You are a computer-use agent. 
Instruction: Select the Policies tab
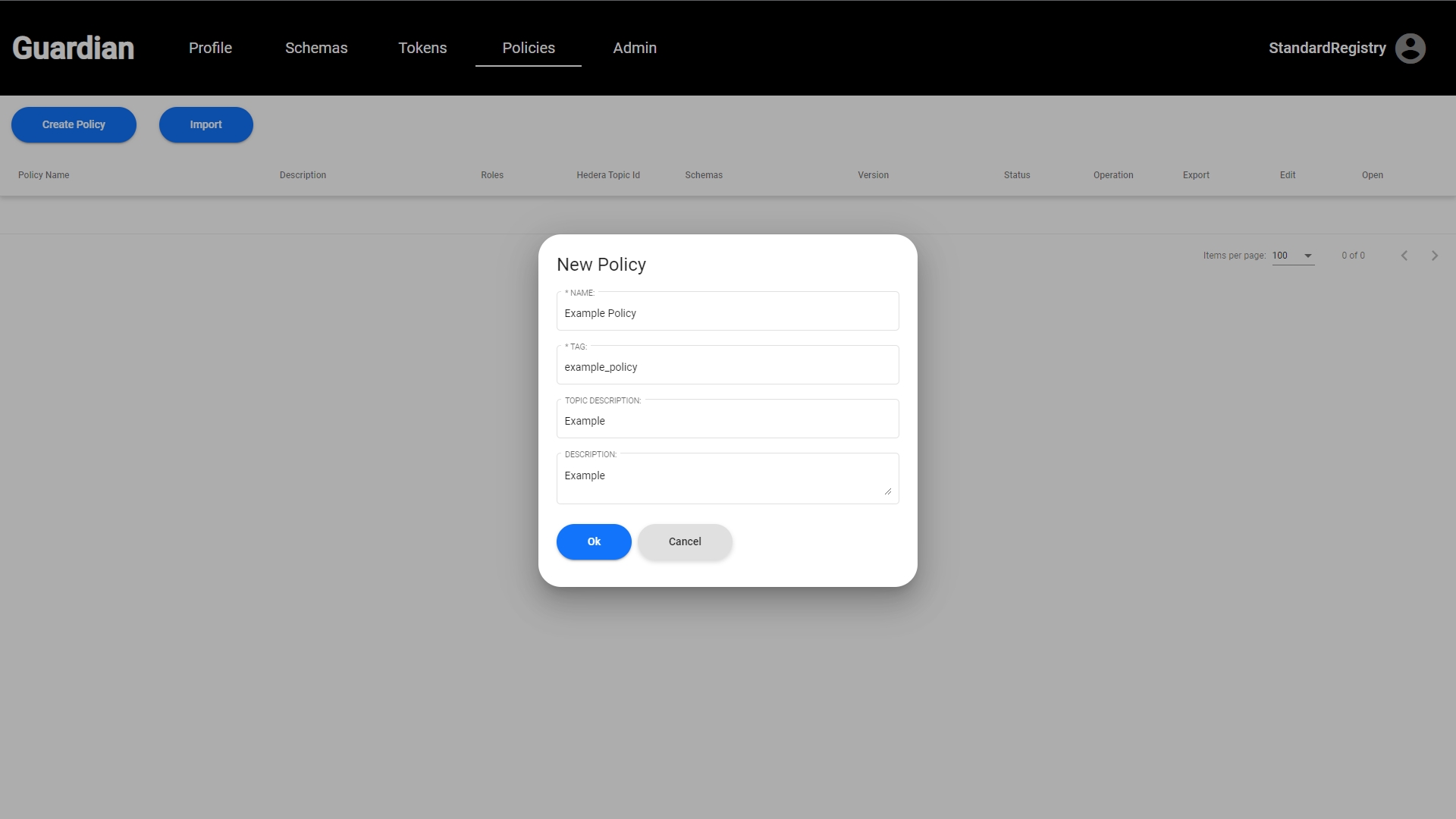pos(529,49)
